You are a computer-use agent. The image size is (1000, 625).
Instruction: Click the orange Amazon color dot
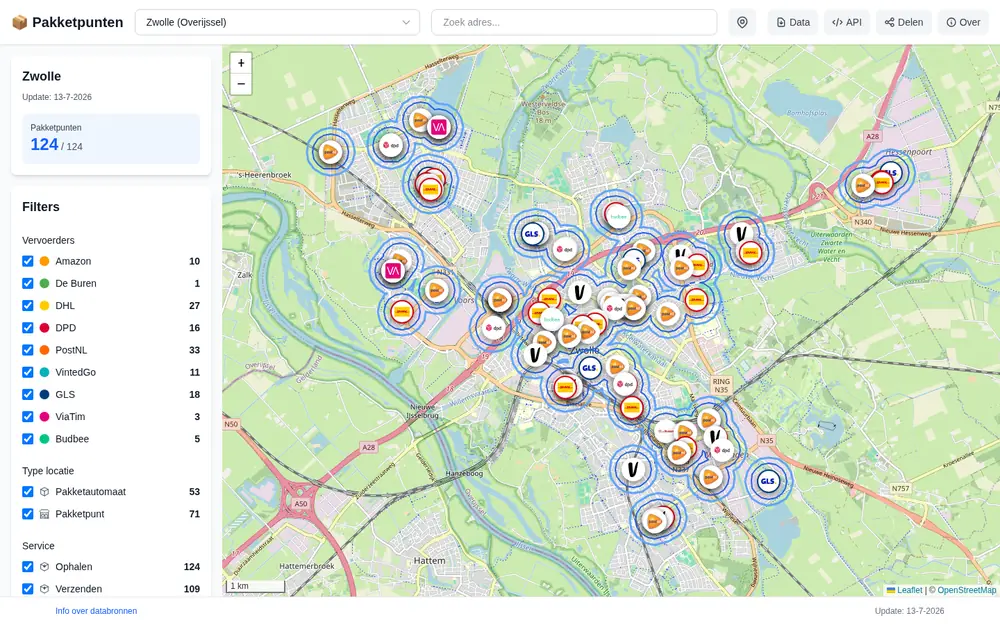(x=45, y=261)
